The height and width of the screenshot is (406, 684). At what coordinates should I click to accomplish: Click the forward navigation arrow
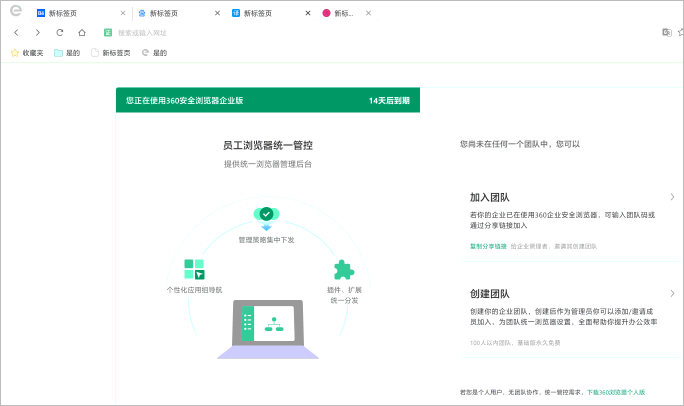click(x=38, y=32)
